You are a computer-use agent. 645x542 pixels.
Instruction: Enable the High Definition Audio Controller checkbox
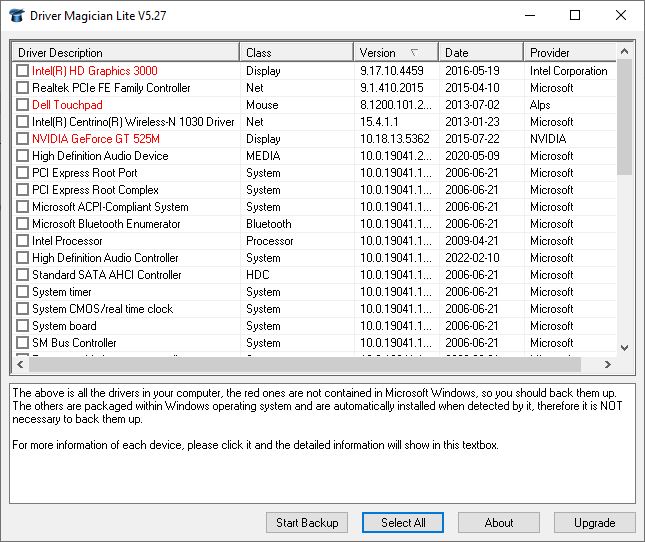click(x=22, y=257)
